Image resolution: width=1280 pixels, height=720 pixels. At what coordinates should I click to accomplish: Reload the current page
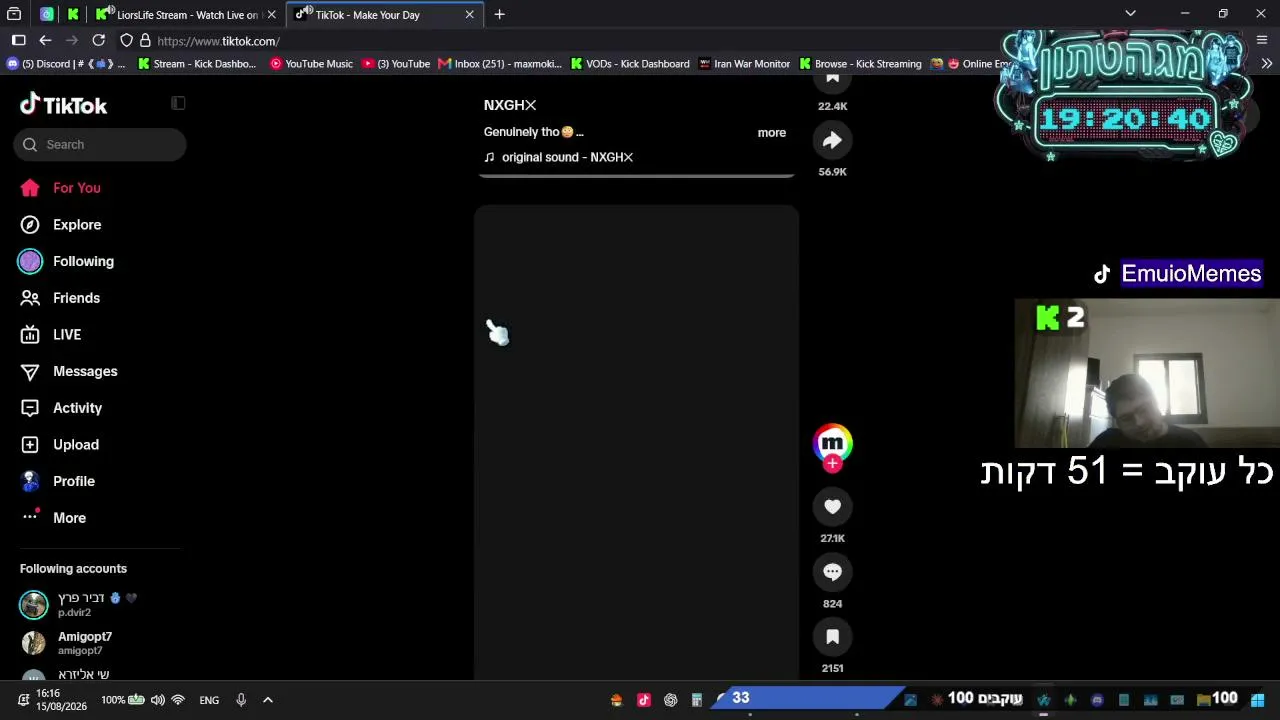[x=98, y=41]
